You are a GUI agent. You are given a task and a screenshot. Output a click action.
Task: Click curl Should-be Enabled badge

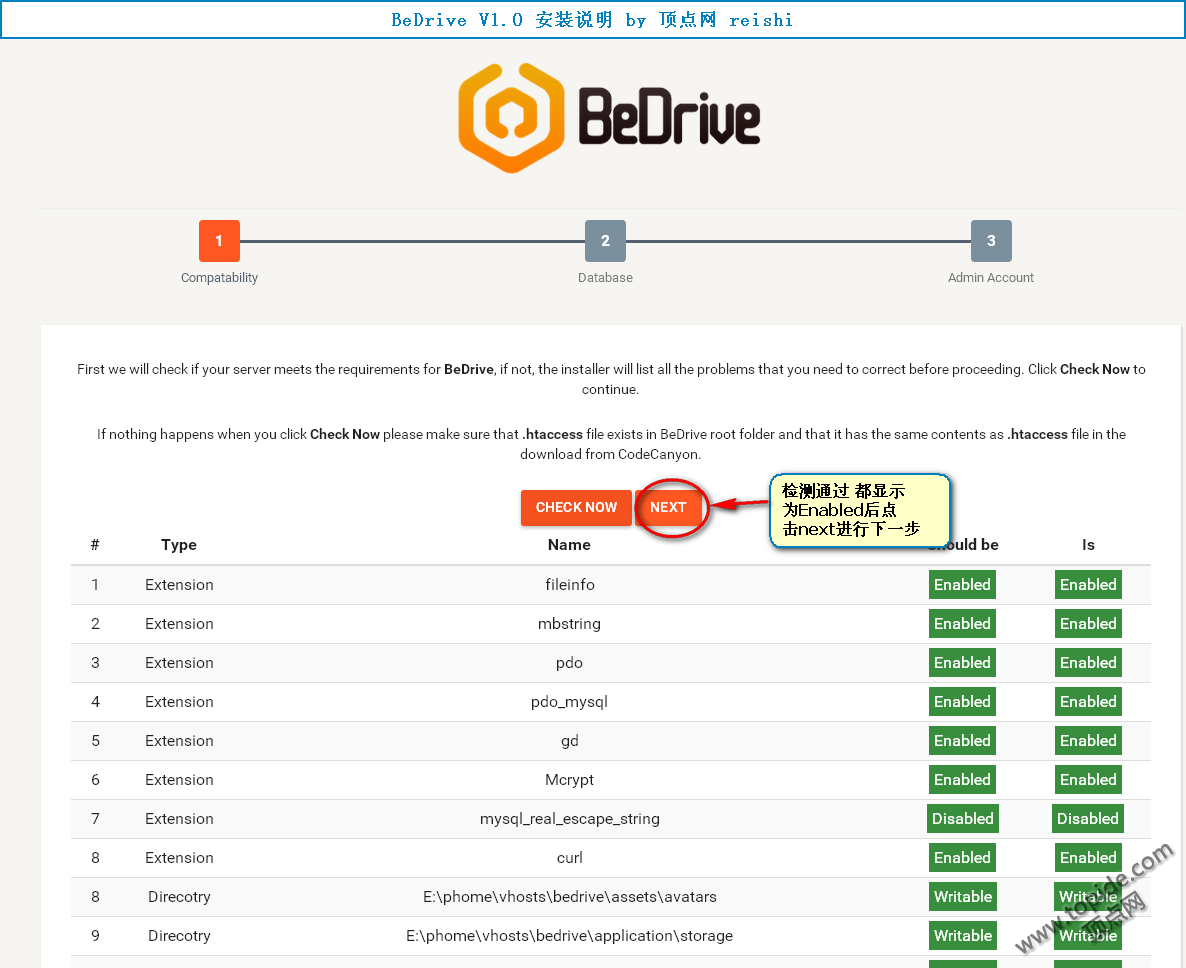pos(962,858)
